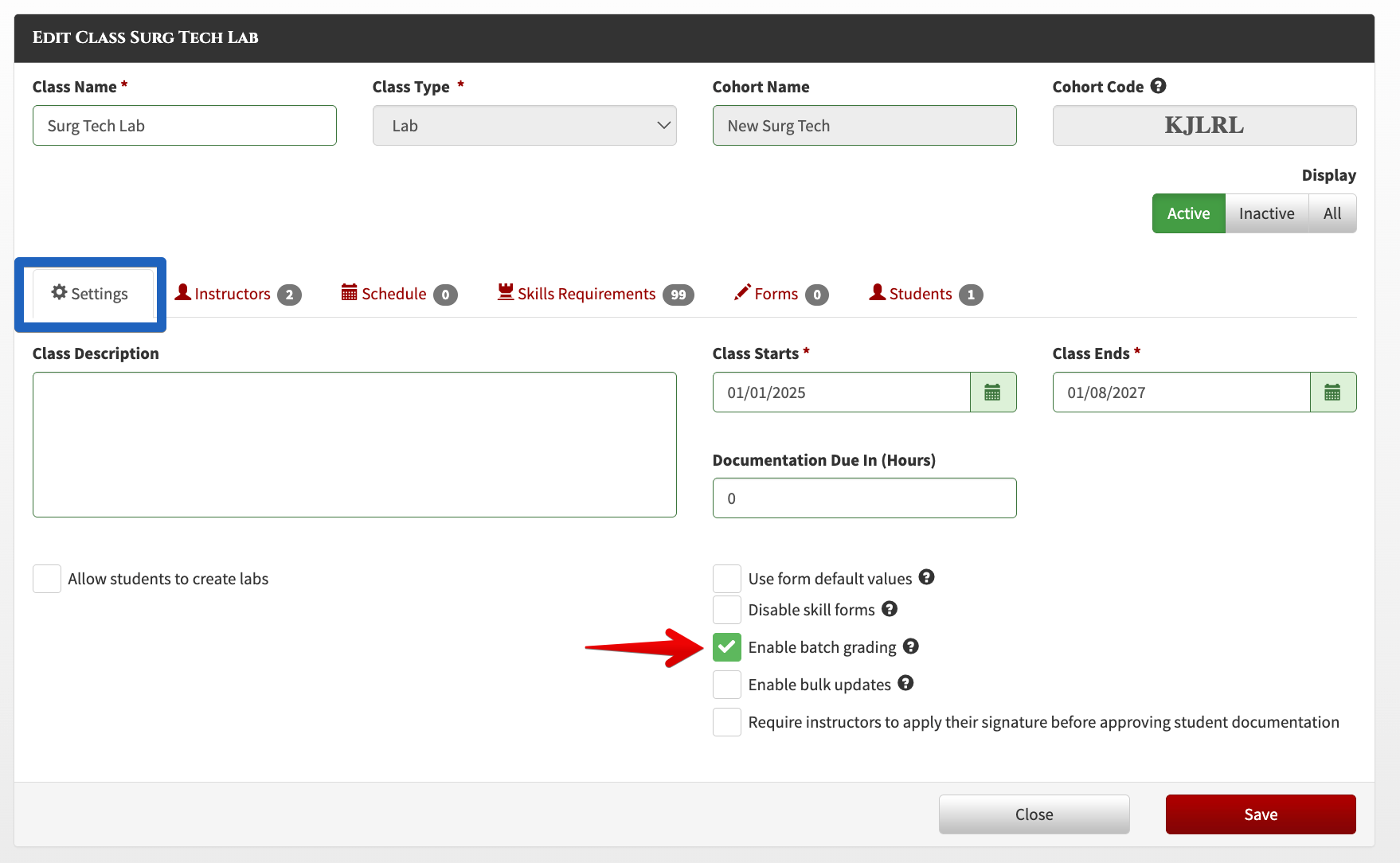
Task: Open the Skills Requirements tab
Action: (x=596, y=294)
